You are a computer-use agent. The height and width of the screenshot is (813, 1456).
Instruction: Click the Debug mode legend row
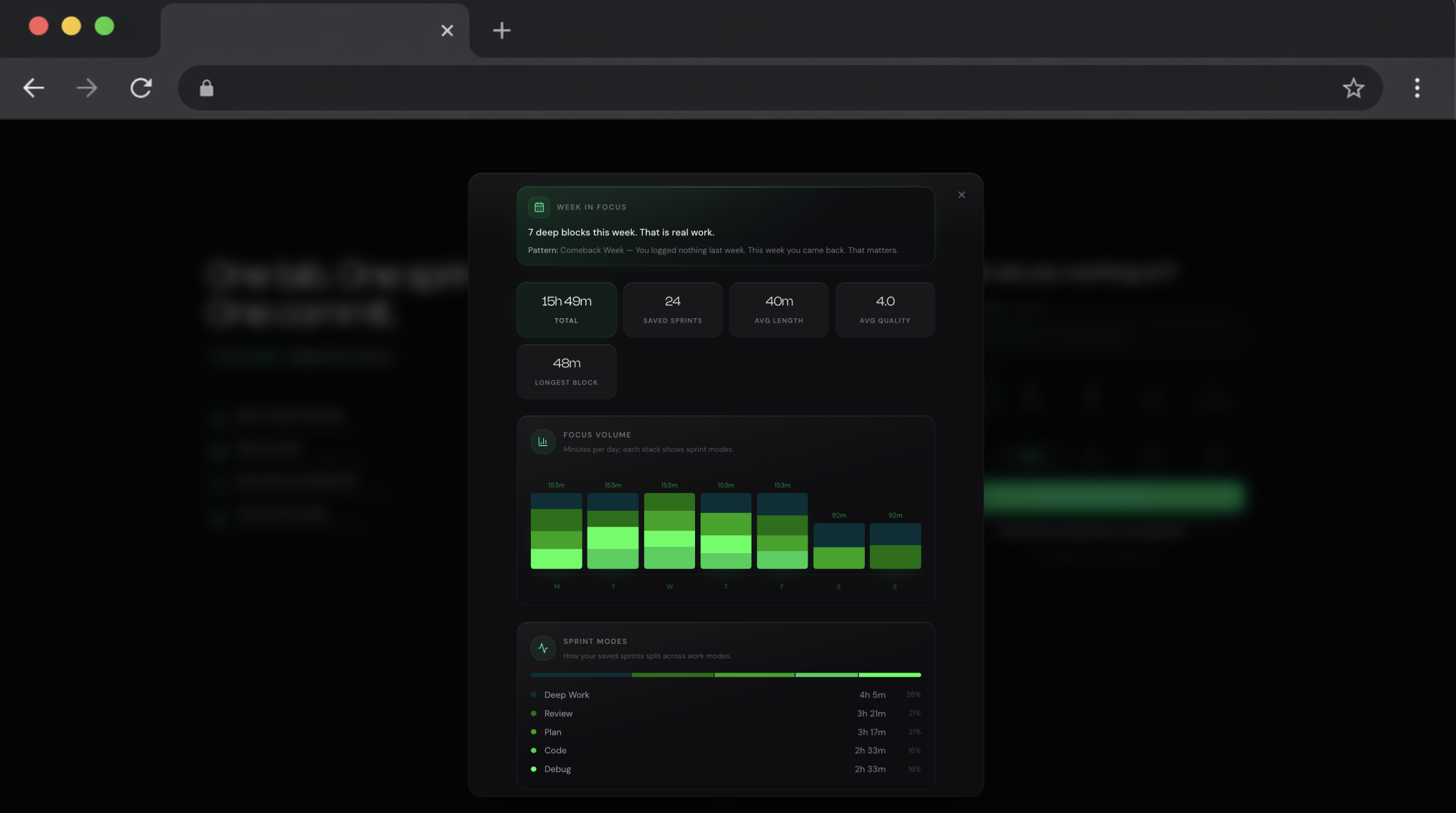(x=725, y=769)
